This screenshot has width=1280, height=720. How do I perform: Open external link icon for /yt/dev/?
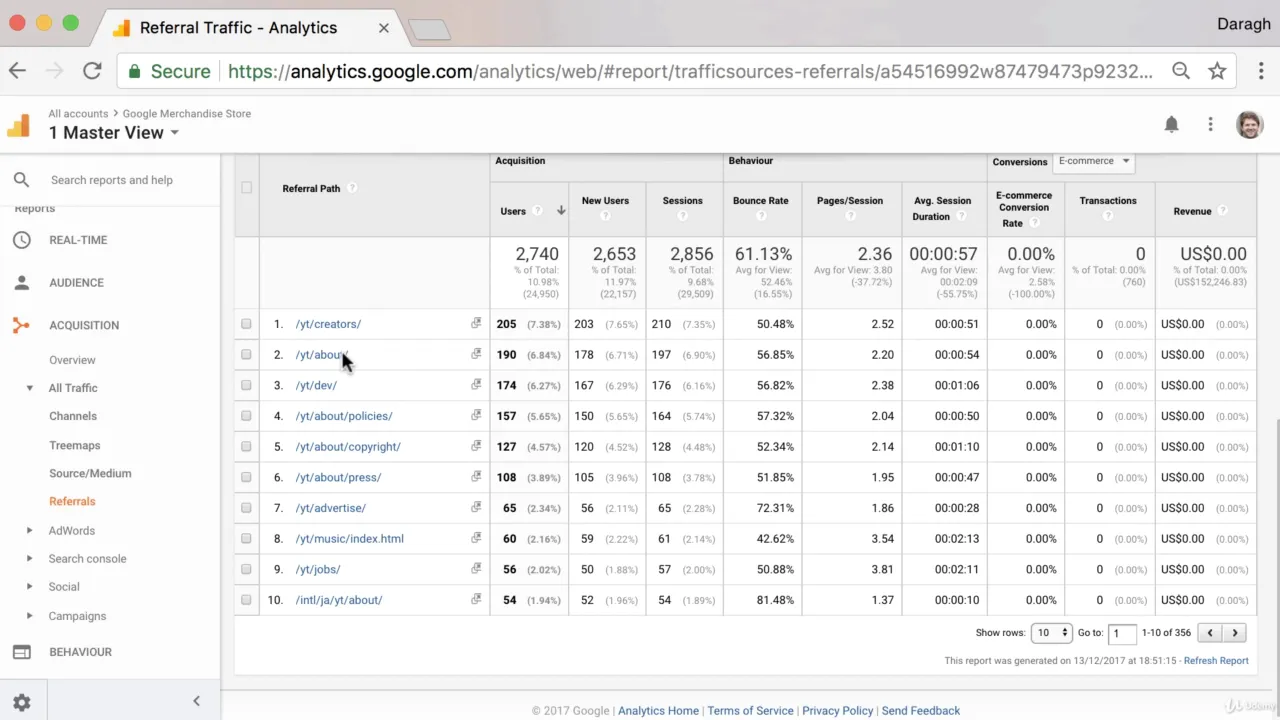[476, 384]
